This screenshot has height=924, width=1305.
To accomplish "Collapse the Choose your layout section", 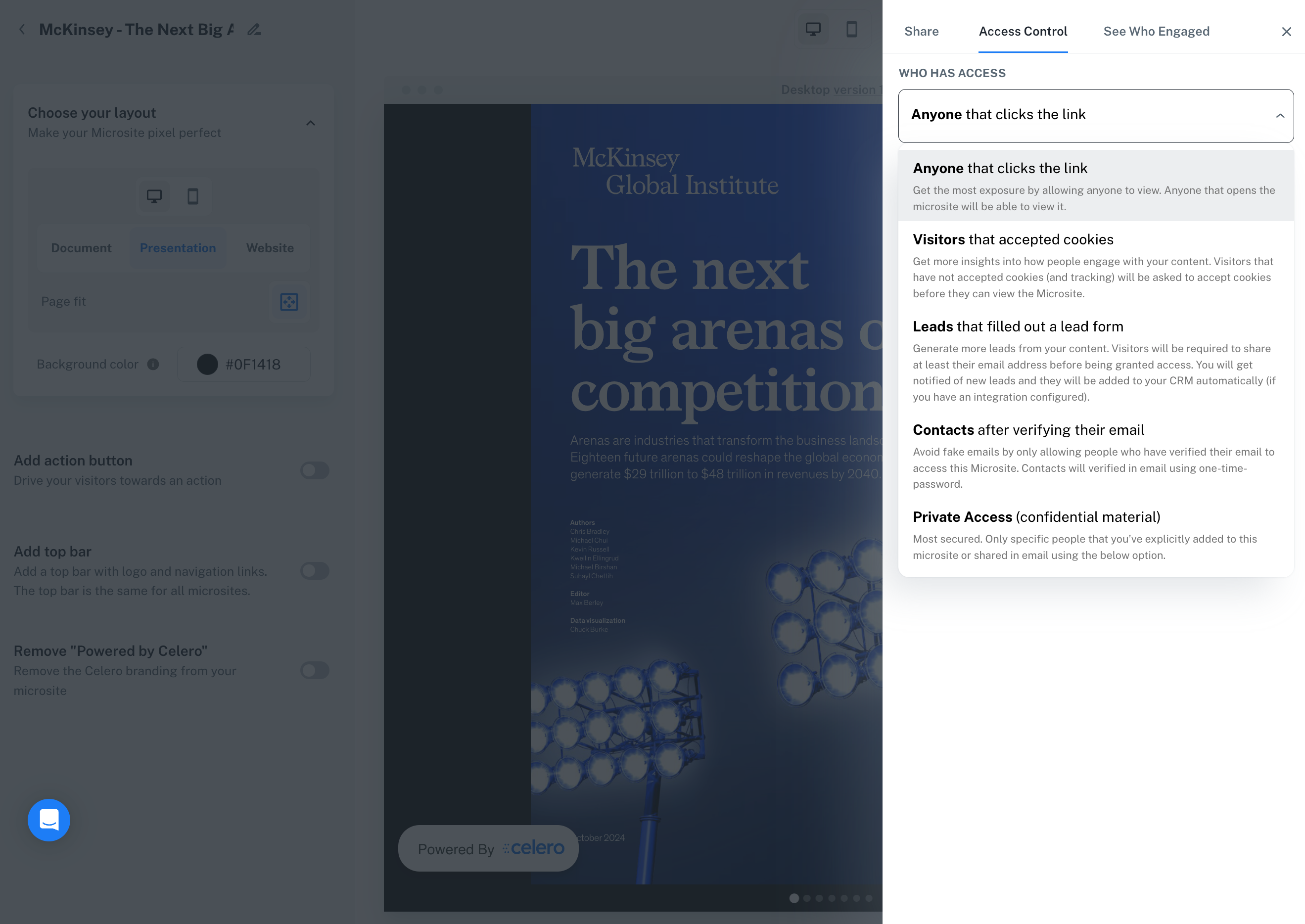I will pos(311,123).
